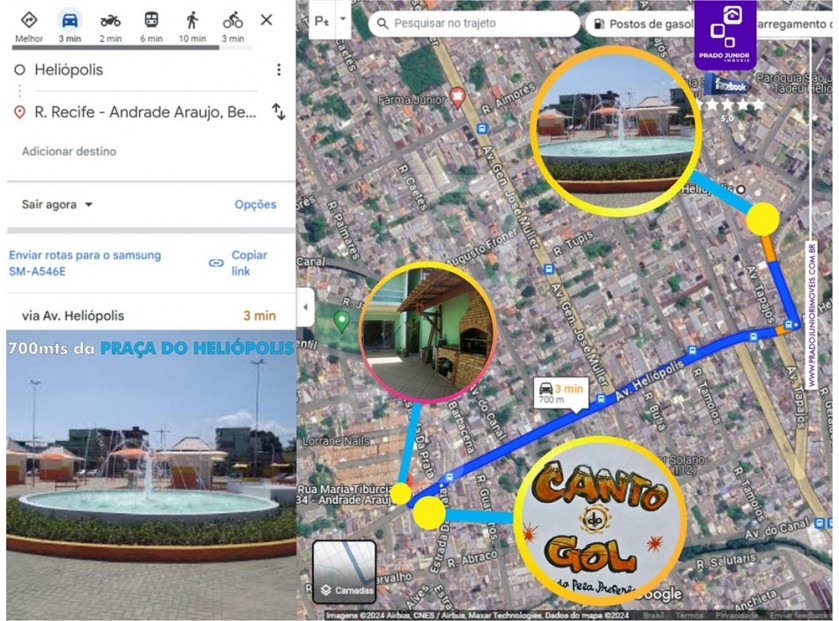
Task: Click the barbecue area circular photo
Action: pyautogui.click(x=427, y=332)
